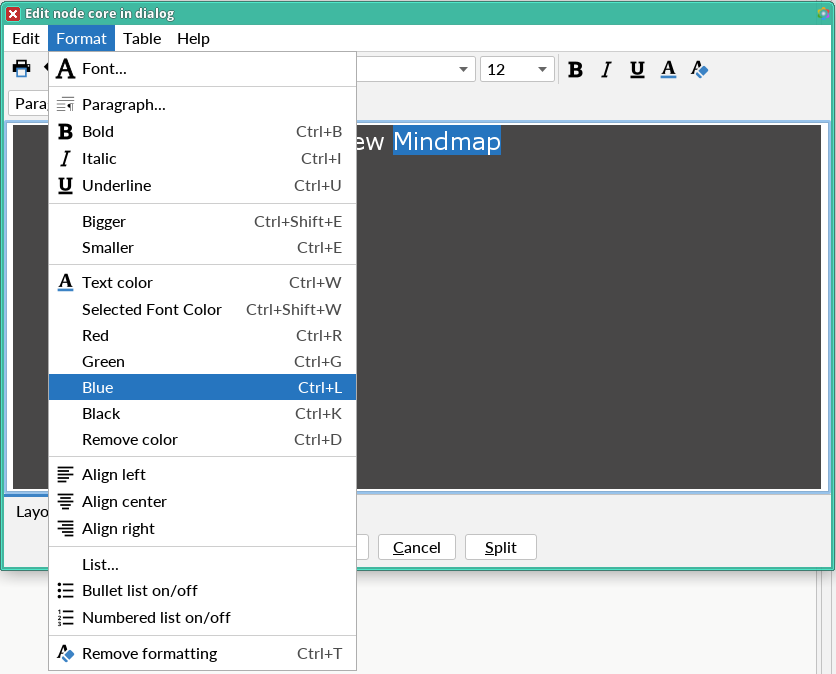Toggle Numbered list on/off
Image resolution: width=836 pixels, height=674 pixels.
155,618
